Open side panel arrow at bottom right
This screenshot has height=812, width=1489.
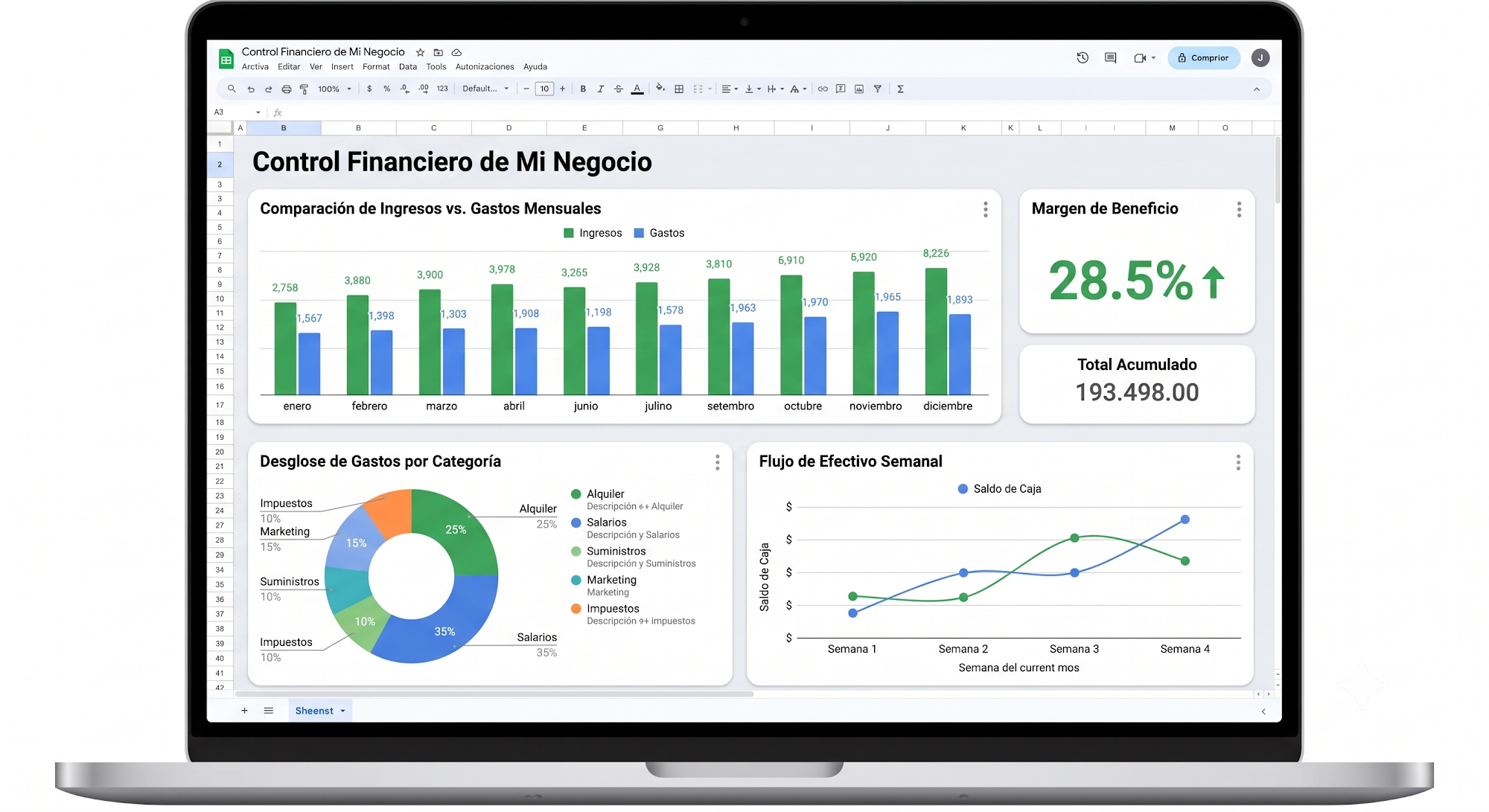[x=1263, y=712]
